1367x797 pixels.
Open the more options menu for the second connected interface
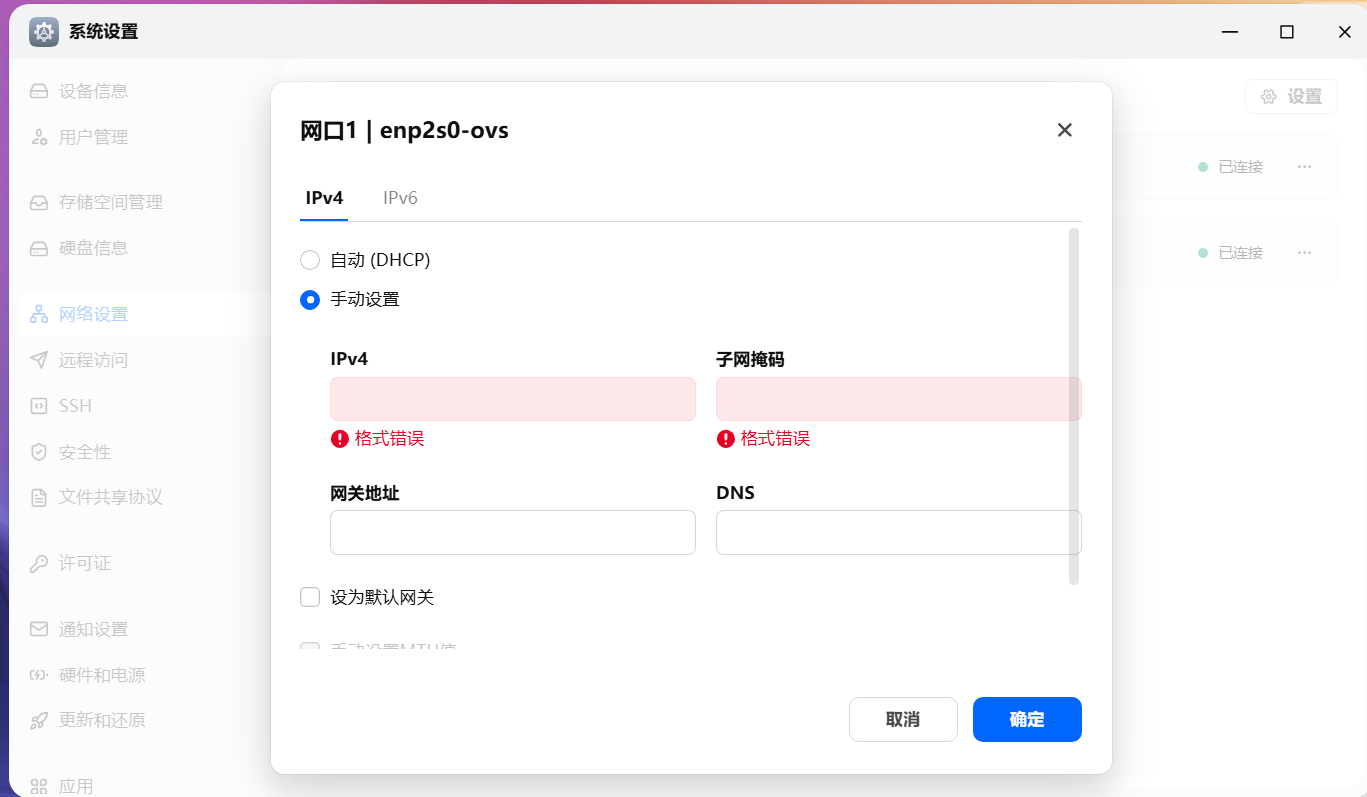[1304, 253]
